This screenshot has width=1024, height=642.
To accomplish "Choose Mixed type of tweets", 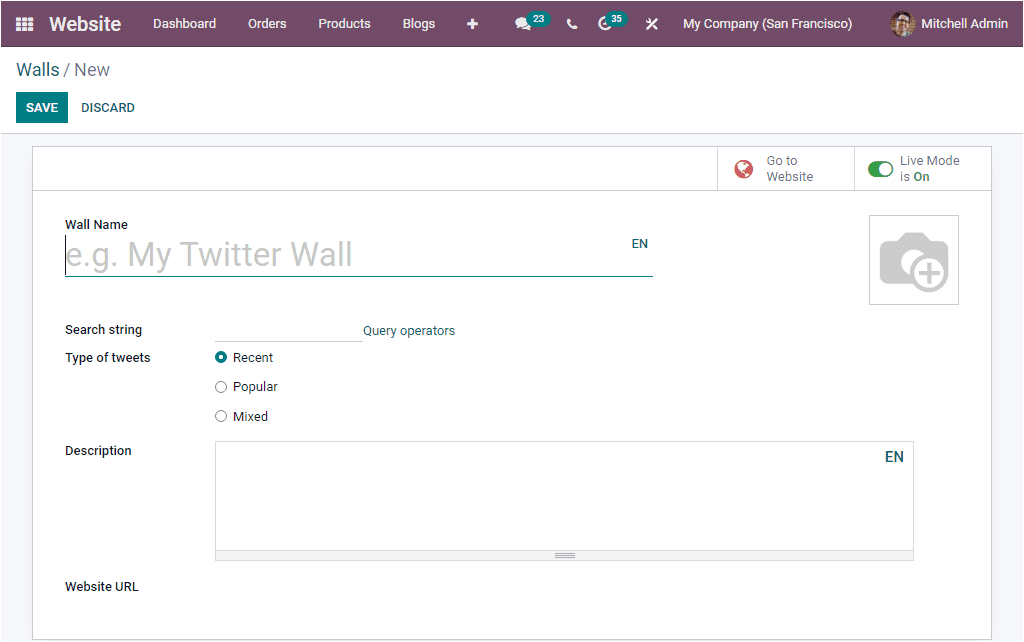I will [x=220, y=416].
